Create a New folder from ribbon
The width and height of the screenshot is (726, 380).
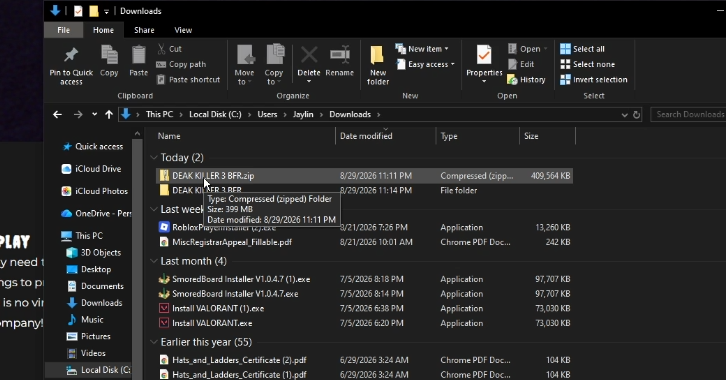pyautogui.click(x=378, y=65)
